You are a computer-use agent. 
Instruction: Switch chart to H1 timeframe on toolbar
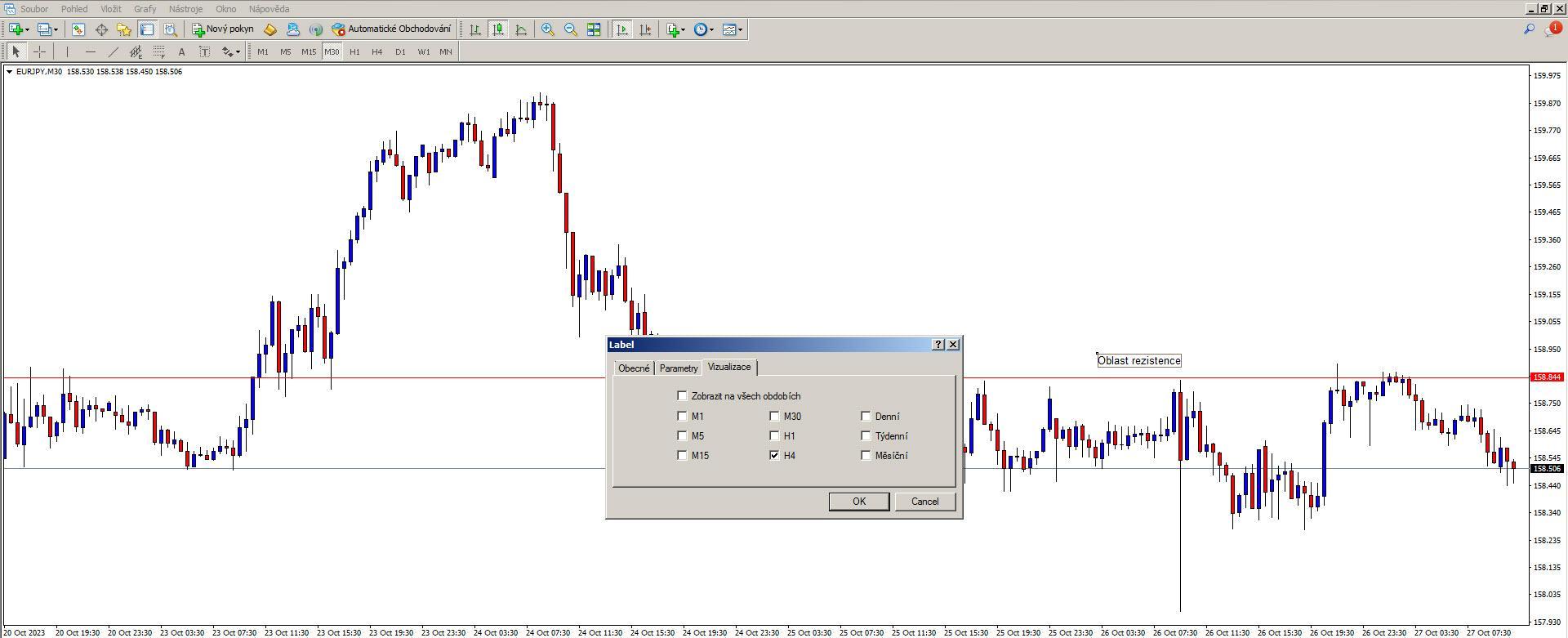[x=354, y=51]
